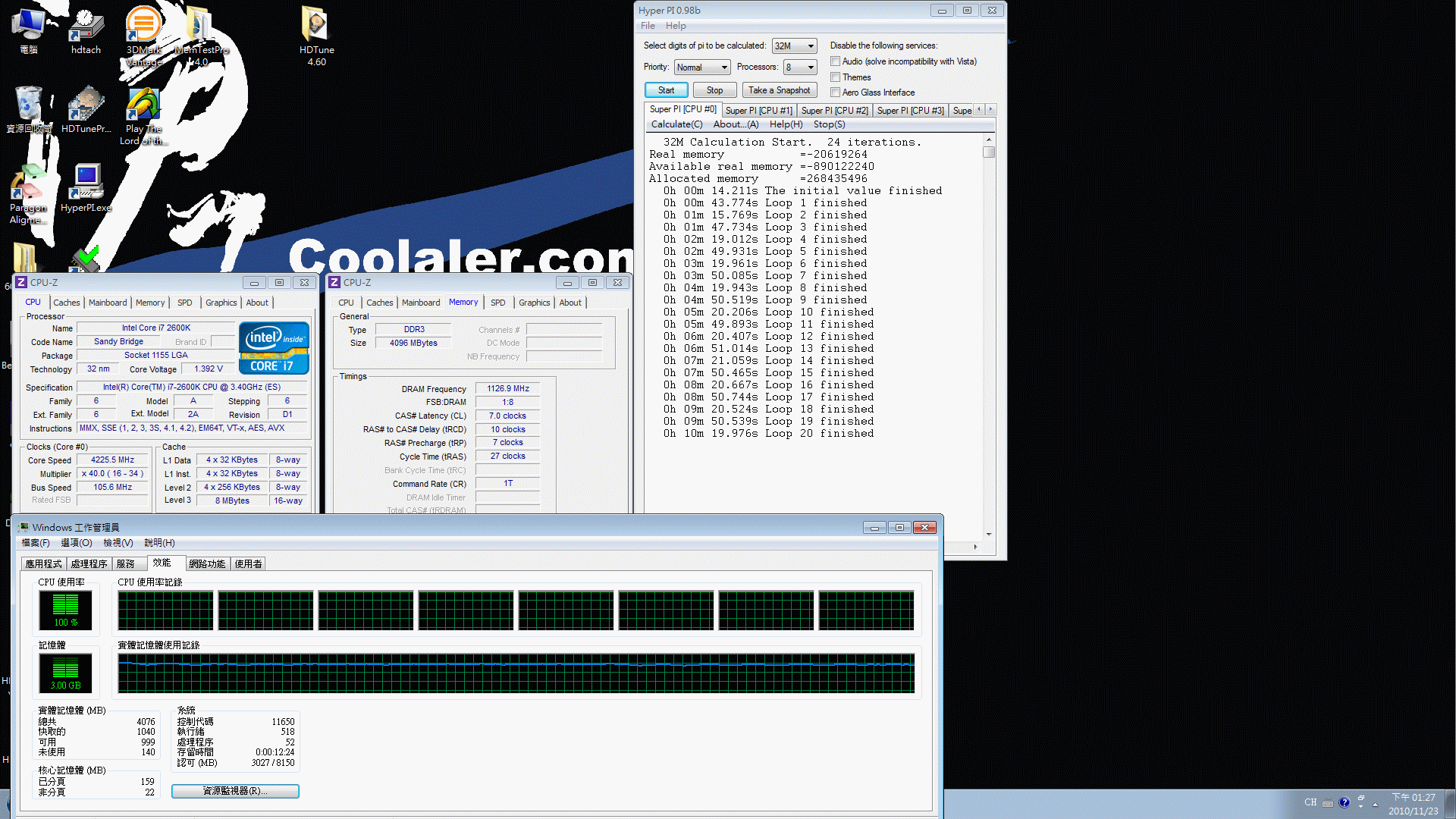Open the language bar options arrow

[x=1361, y=807]
